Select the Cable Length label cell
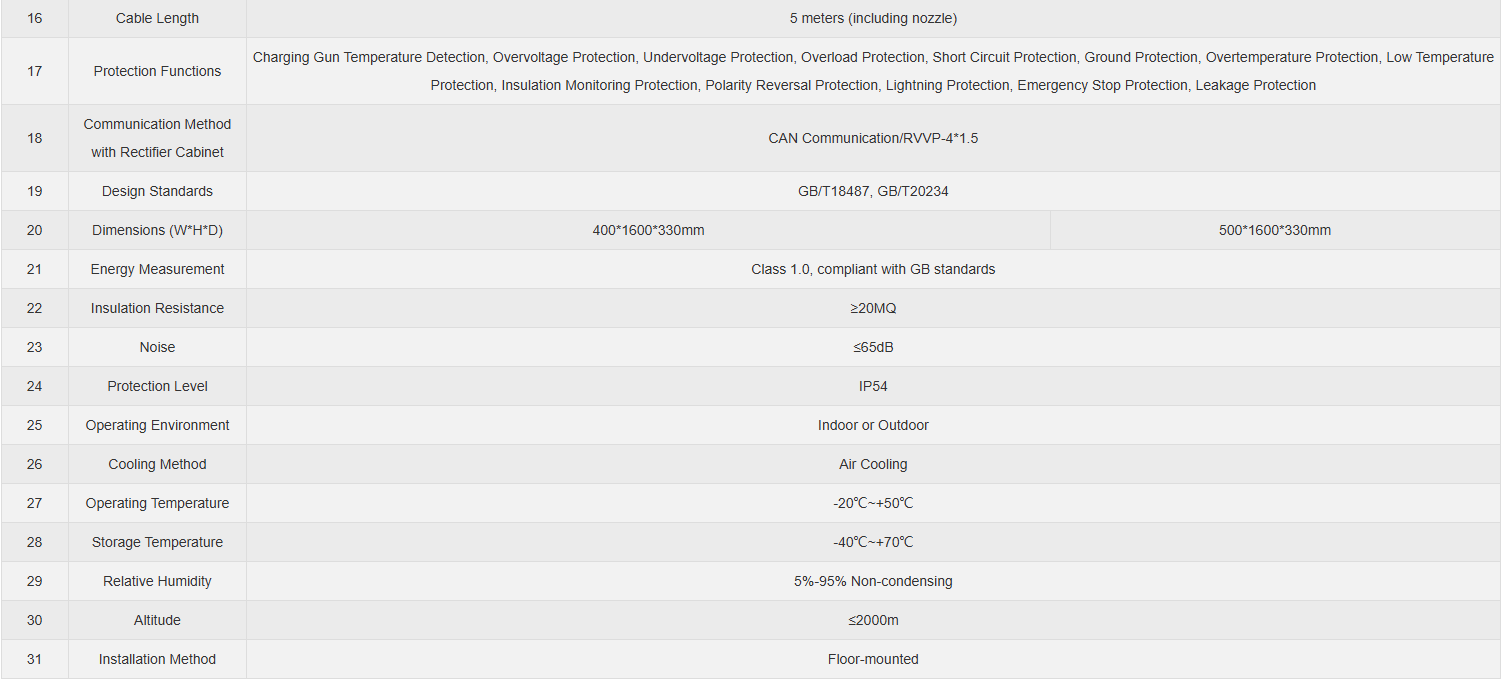Screen dimensions: 1504x685 [x=157, y=18]
